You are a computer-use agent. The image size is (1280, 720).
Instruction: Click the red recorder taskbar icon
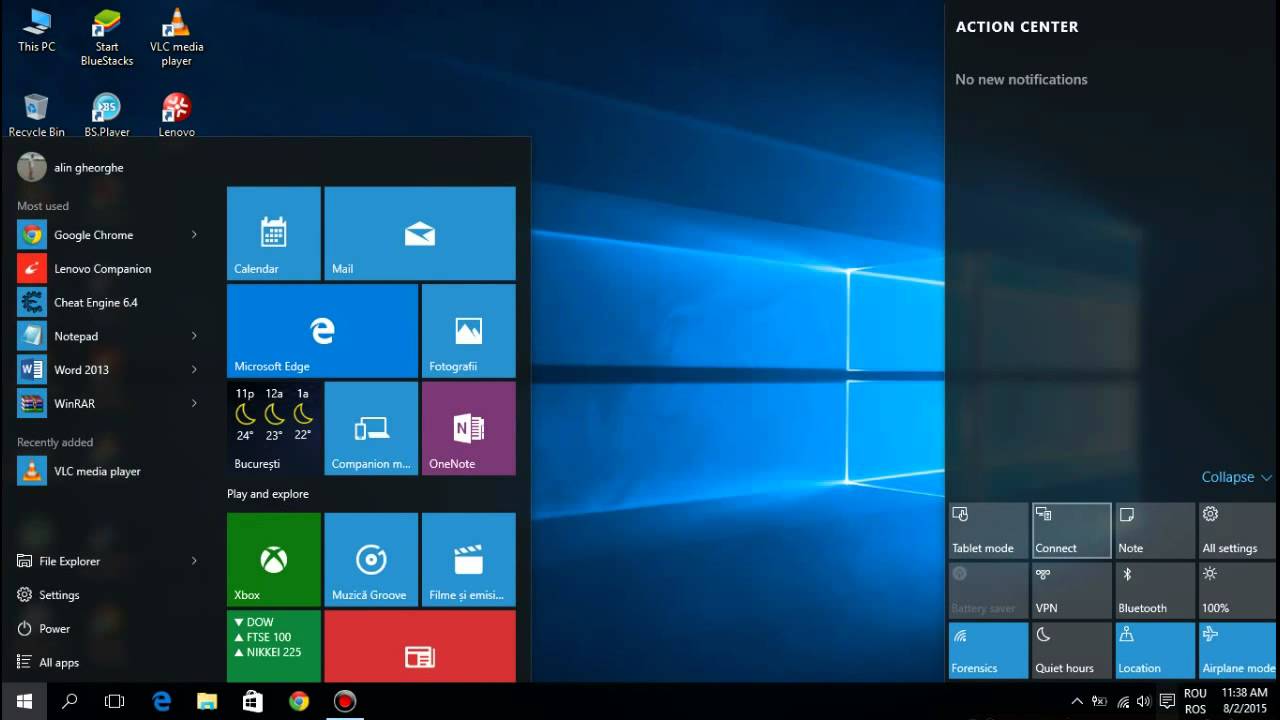[x=345, y=701]
